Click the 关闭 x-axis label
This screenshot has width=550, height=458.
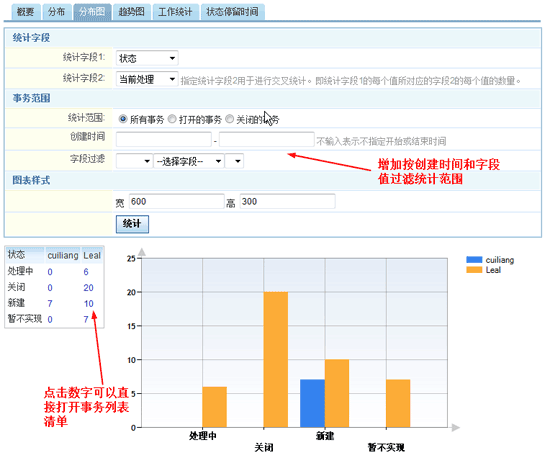click(264, 447)
